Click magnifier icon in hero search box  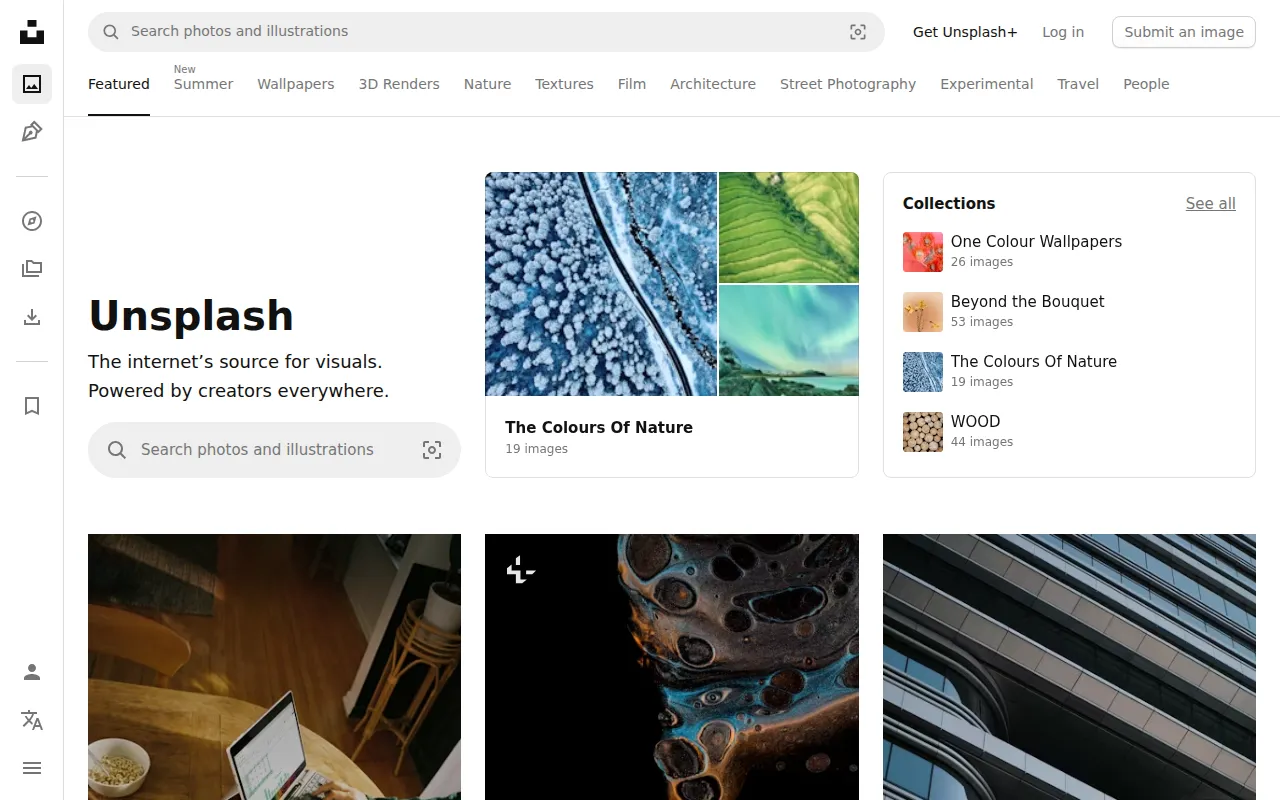coord(117,450)
